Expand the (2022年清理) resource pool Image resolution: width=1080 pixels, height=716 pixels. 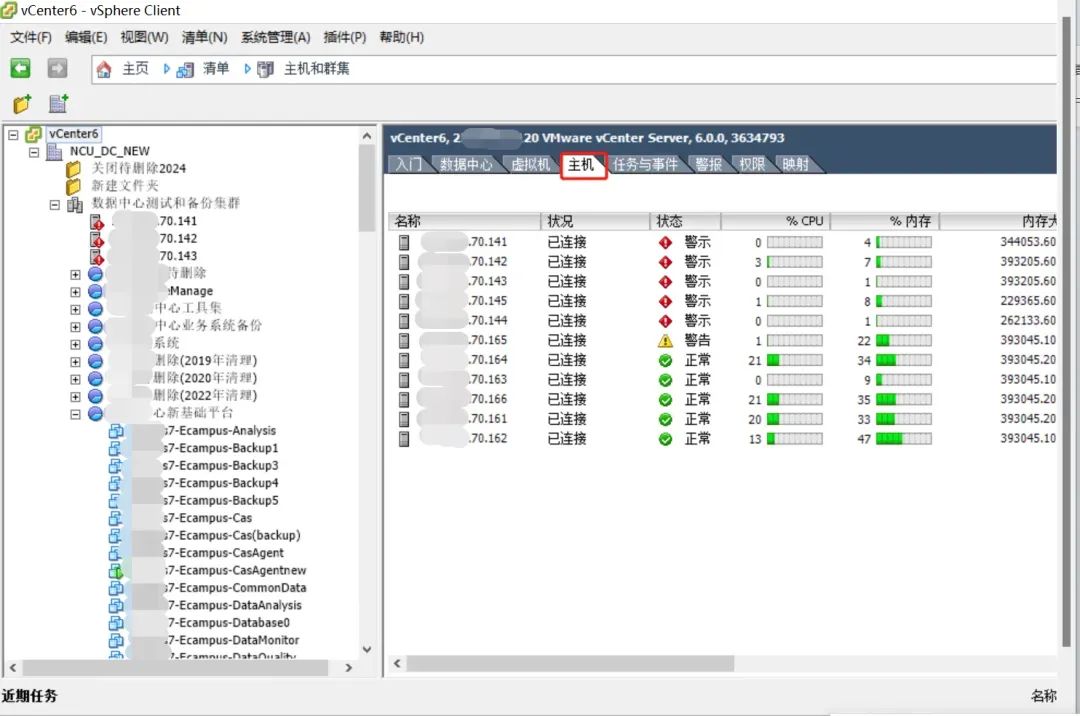point(75,397)
